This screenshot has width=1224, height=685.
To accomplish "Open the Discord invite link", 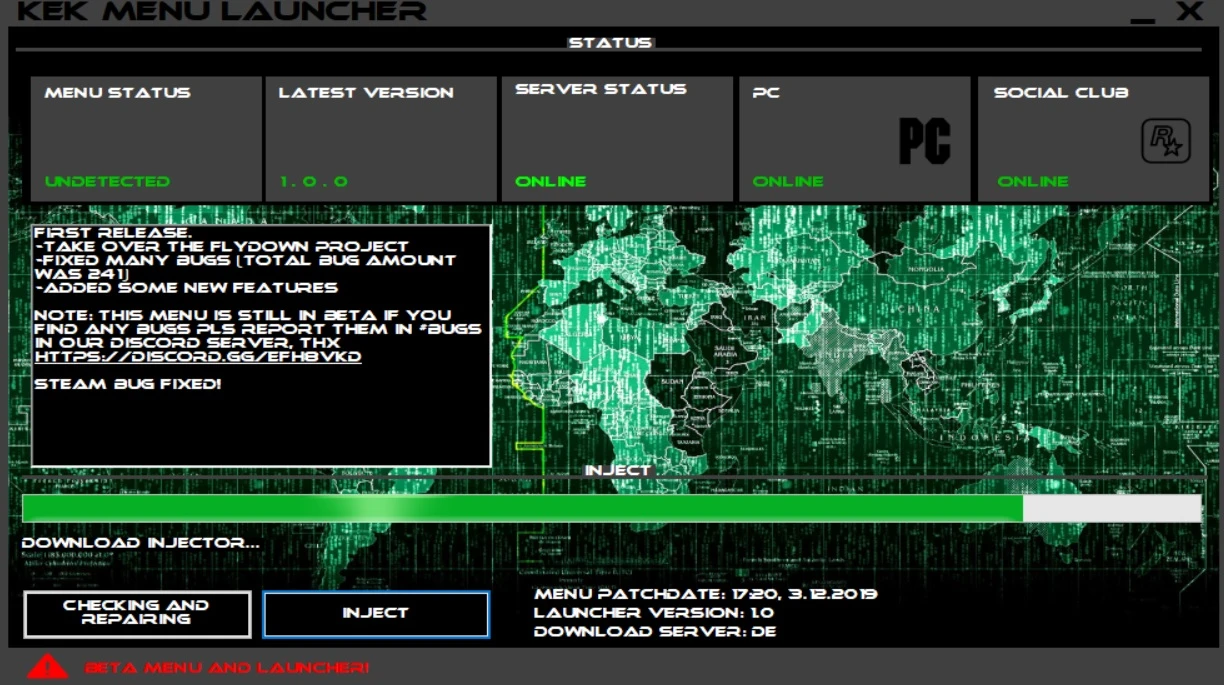I will (198, 357).
